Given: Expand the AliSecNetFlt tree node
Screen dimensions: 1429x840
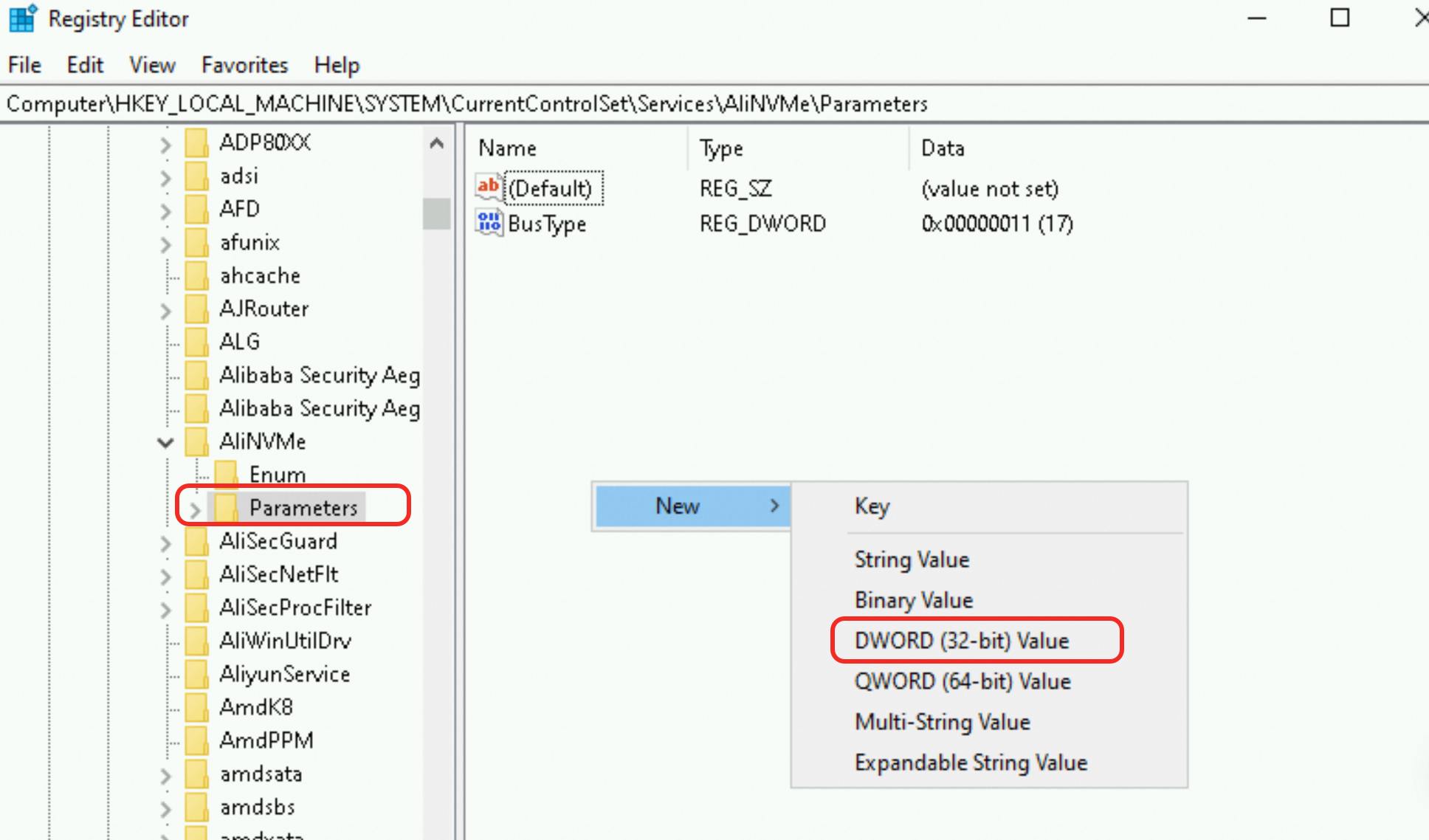Looking at the screenshot, I should tap(165, 576).
